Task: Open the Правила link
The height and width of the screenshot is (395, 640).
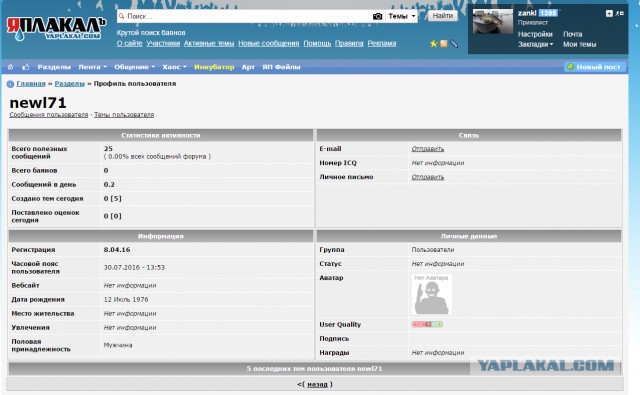Action: pyautogui.click(x=349, y=43)
